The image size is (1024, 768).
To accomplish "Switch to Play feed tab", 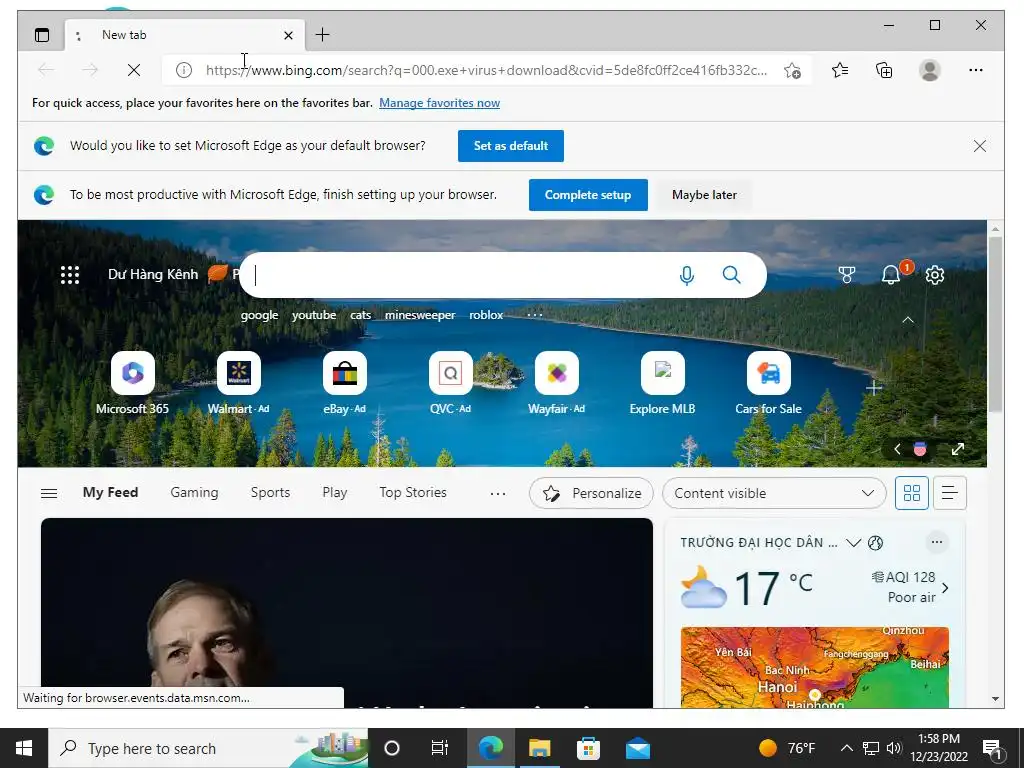I will click(x=334, y=492).
